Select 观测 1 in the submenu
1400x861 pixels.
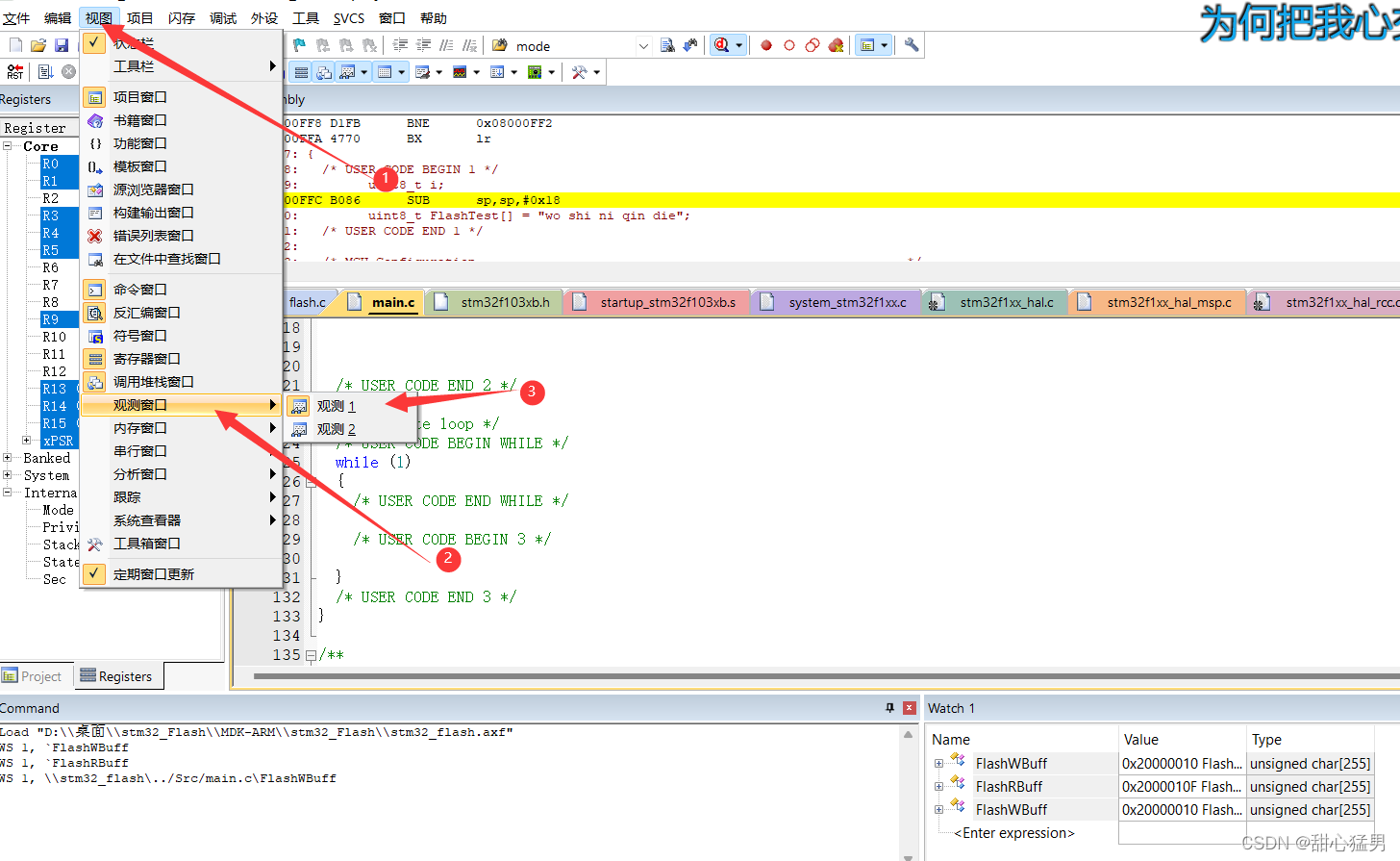(x=350, y=406)
